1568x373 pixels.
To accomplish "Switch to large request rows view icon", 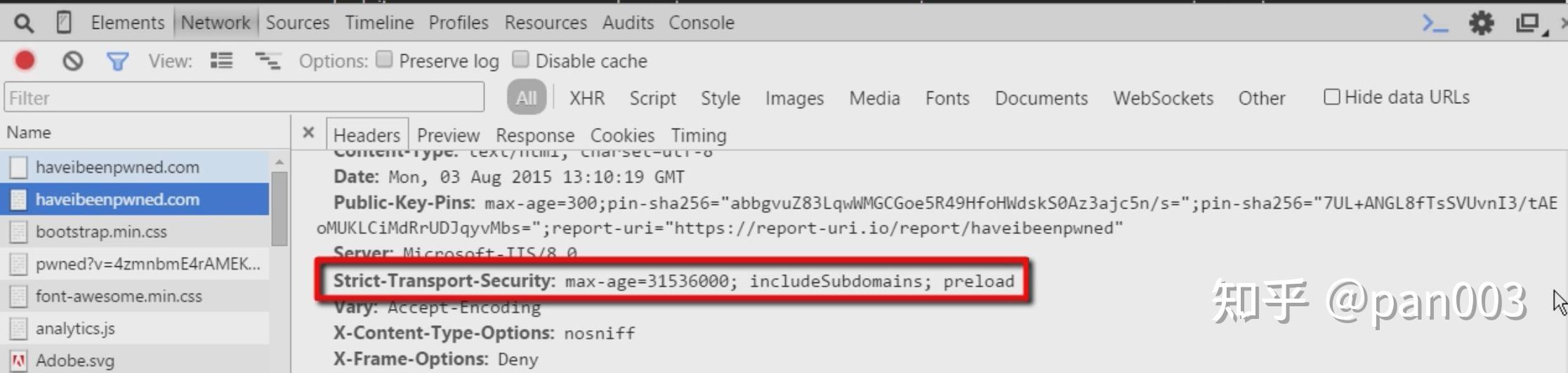I will [x=221, y=61].
